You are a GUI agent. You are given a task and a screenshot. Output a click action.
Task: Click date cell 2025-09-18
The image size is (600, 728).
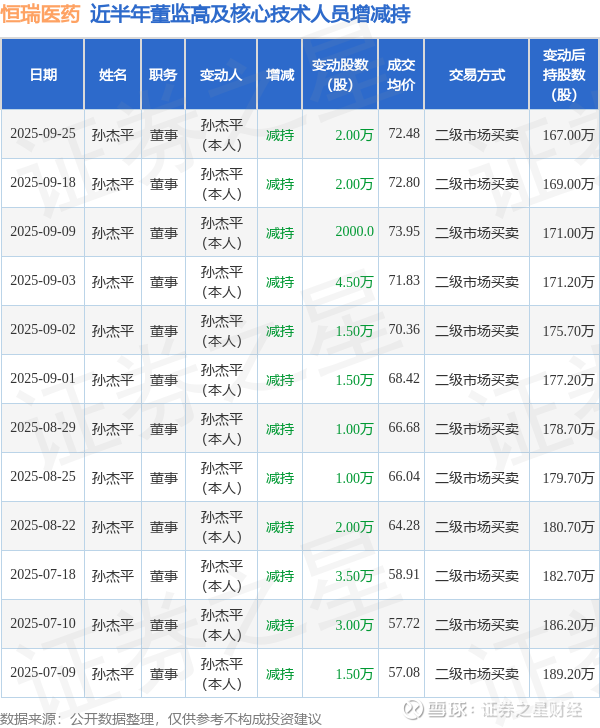(x=43, y=182)
